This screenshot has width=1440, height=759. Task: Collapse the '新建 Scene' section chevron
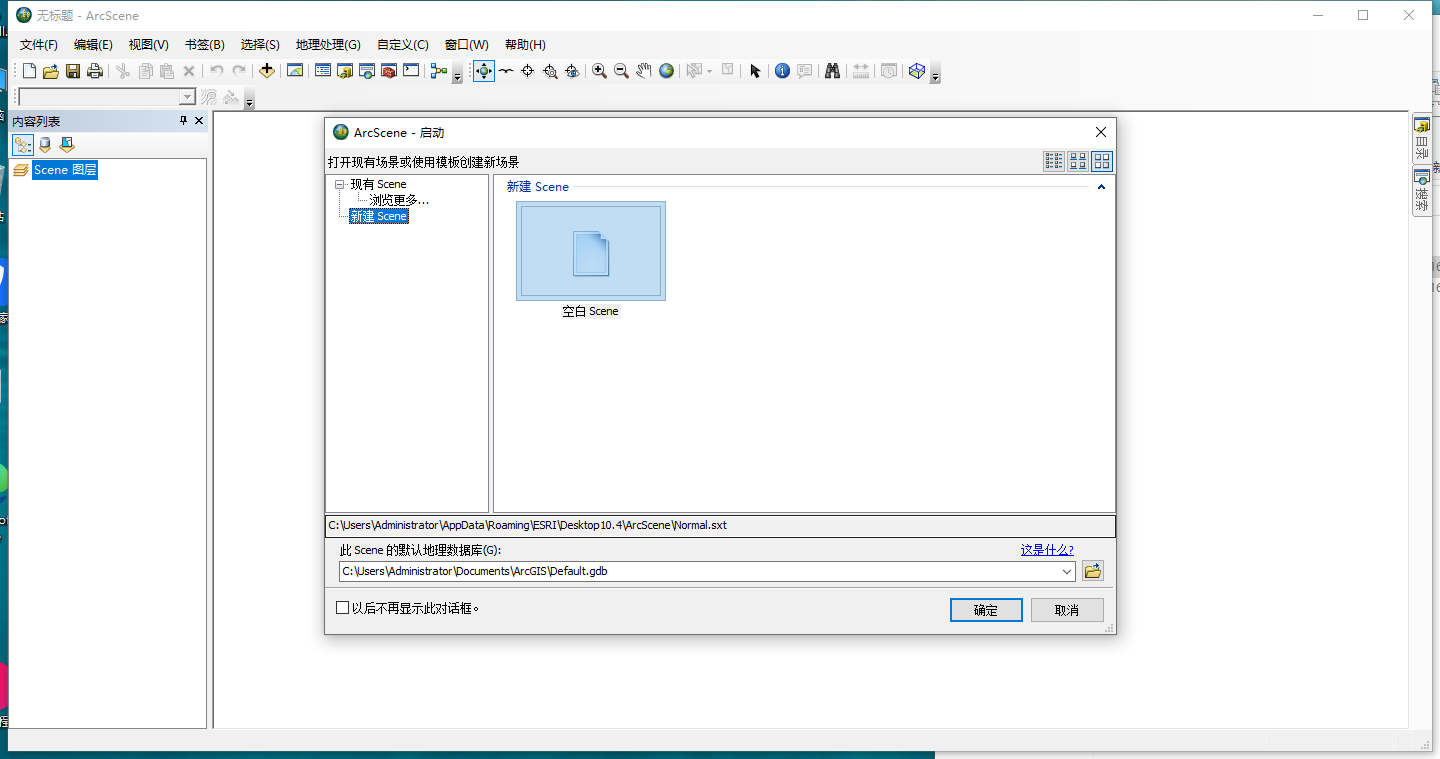pos(1102,187)
